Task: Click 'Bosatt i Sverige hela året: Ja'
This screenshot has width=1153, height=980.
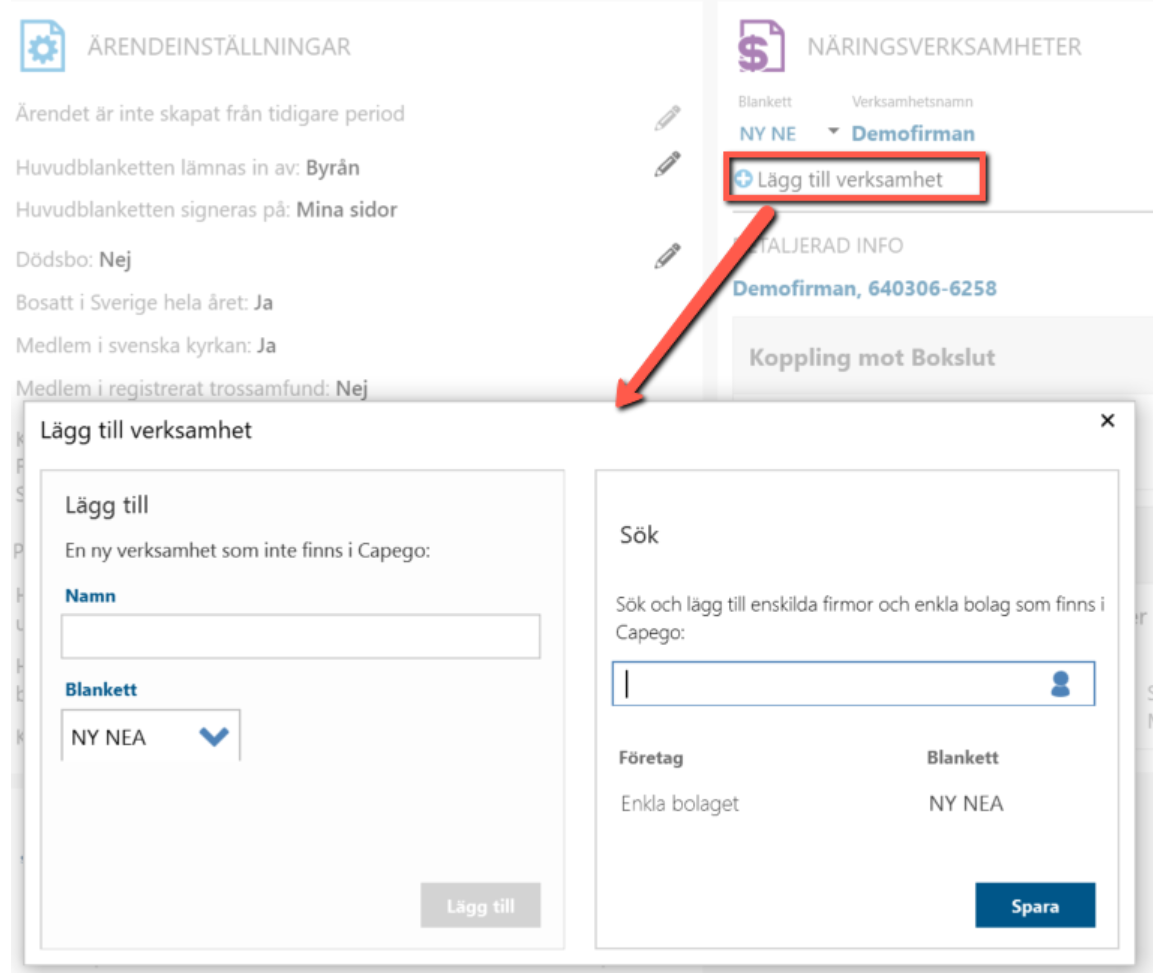Action: point(144,303)
